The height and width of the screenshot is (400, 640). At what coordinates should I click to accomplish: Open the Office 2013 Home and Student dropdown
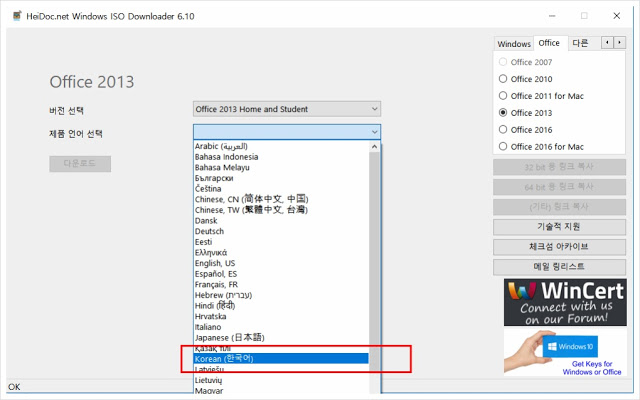pos(287,109)
